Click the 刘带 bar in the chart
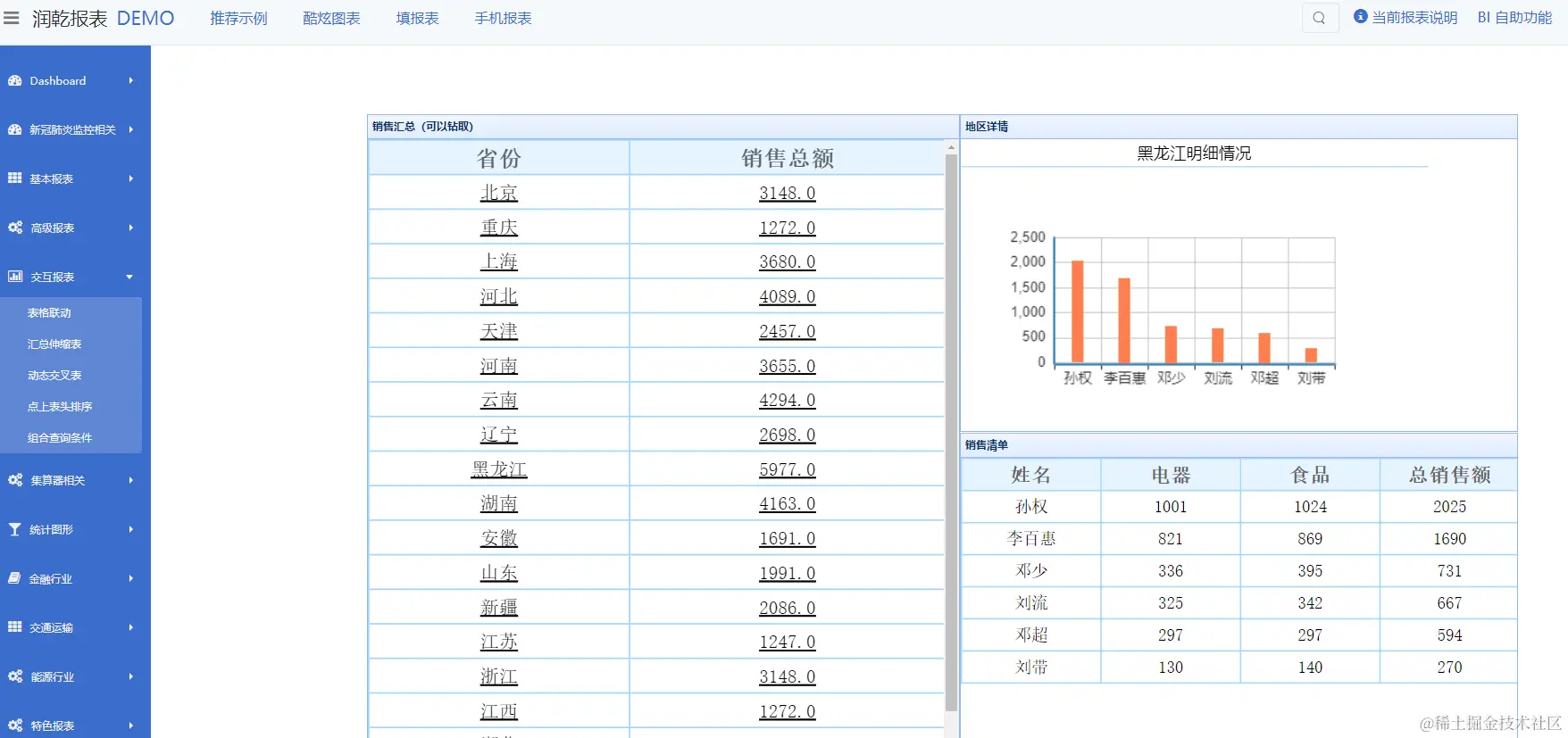 (x=1311, y=355)
